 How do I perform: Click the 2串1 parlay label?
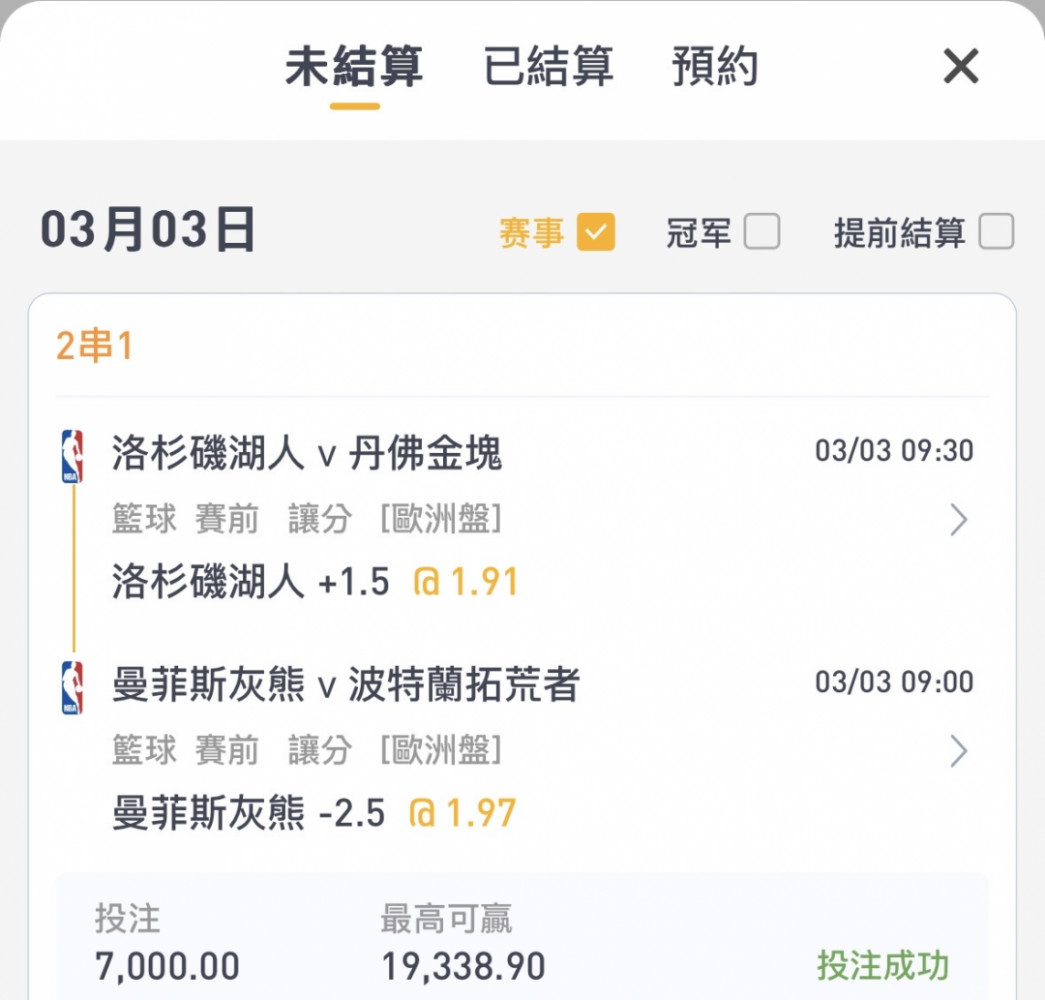[95, 346]
